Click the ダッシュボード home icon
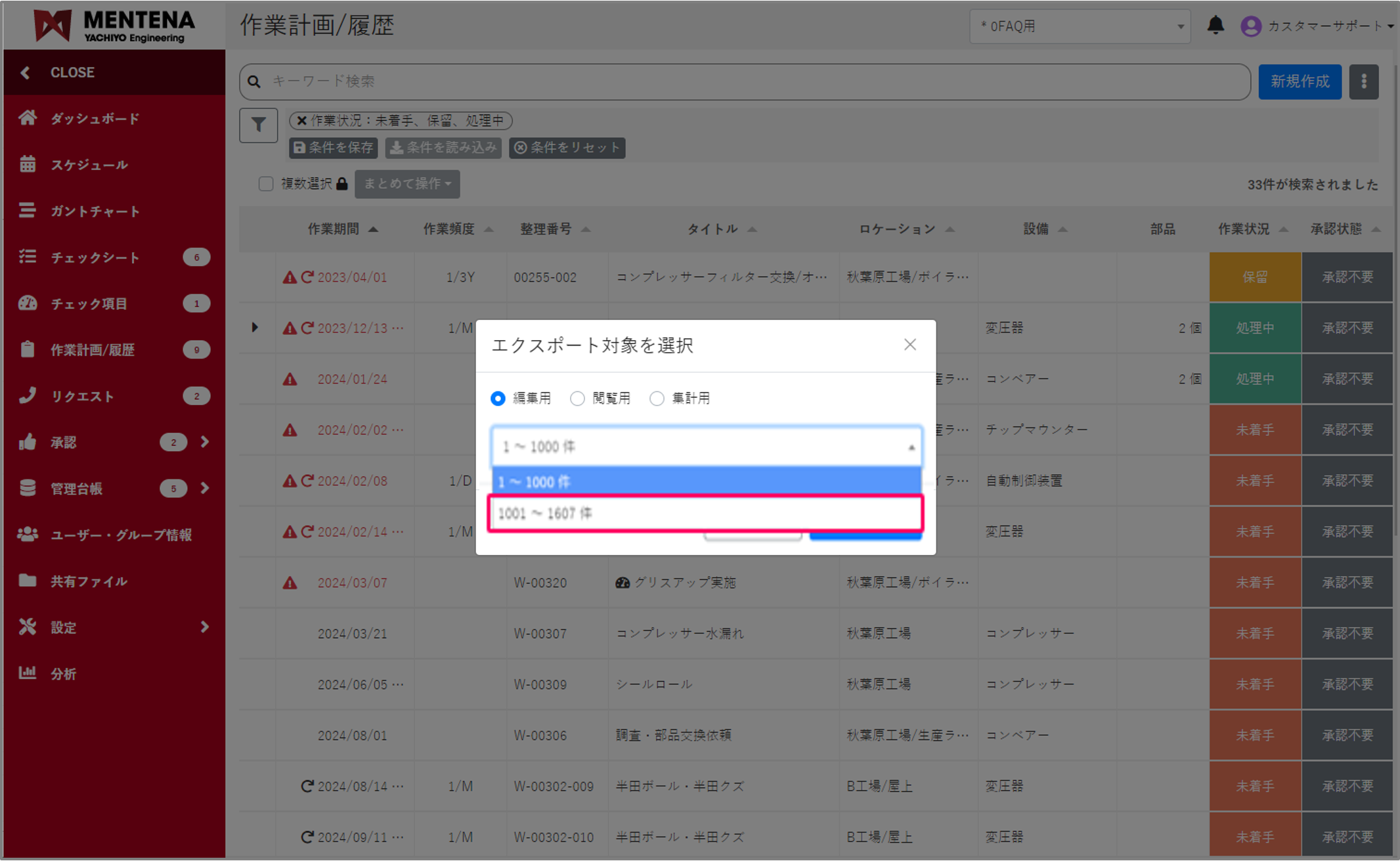The height and width of the screenshot is (861, 1400). coord(28,118)
